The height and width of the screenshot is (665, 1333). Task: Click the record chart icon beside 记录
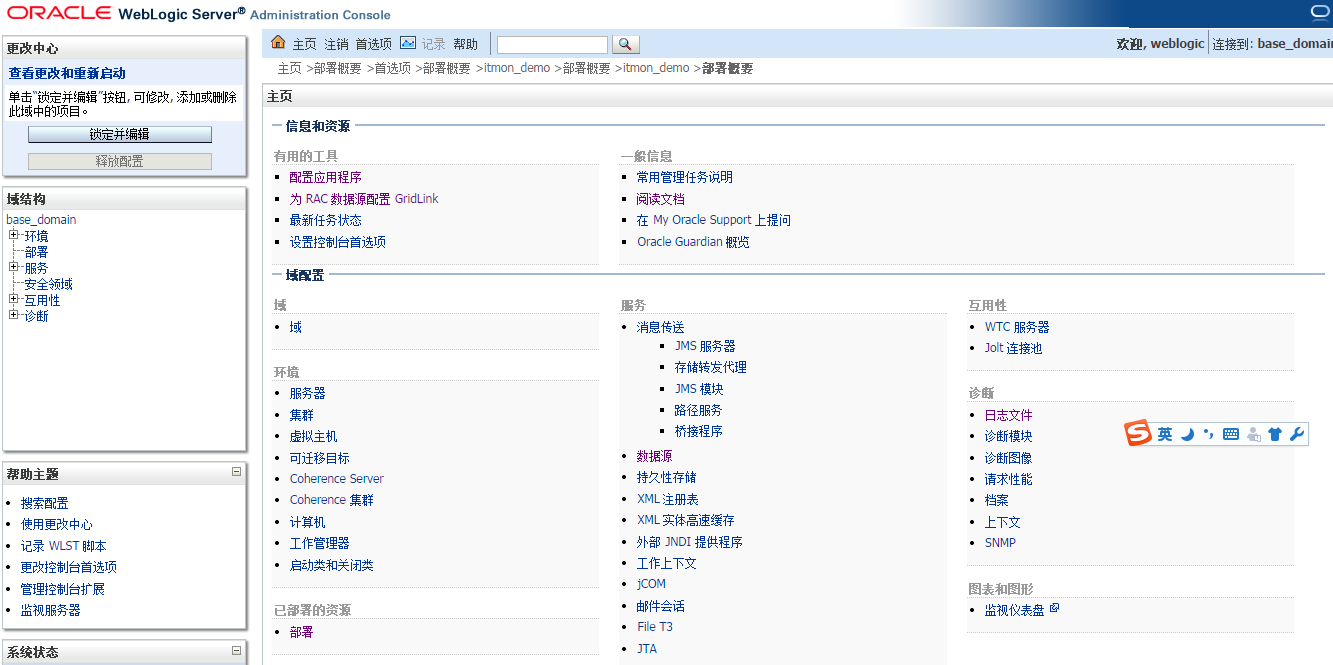(x=407, y=43)
